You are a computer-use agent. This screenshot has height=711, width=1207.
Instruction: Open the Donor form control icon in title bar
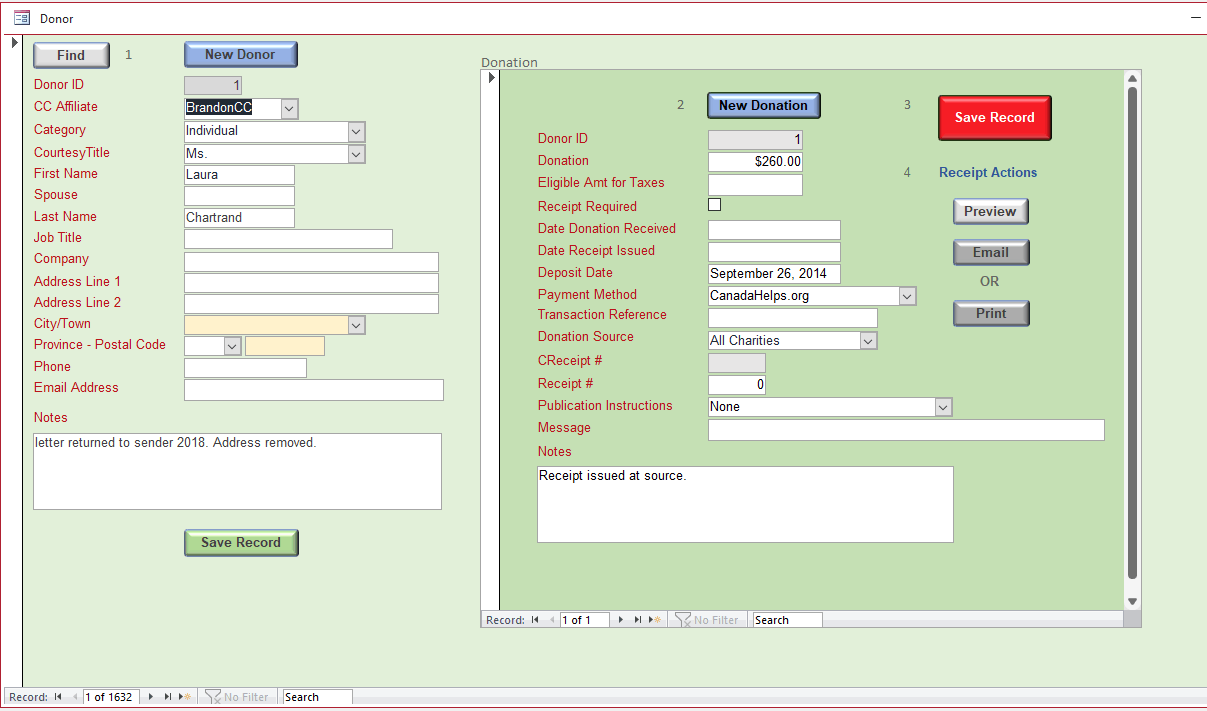point(21,18)
